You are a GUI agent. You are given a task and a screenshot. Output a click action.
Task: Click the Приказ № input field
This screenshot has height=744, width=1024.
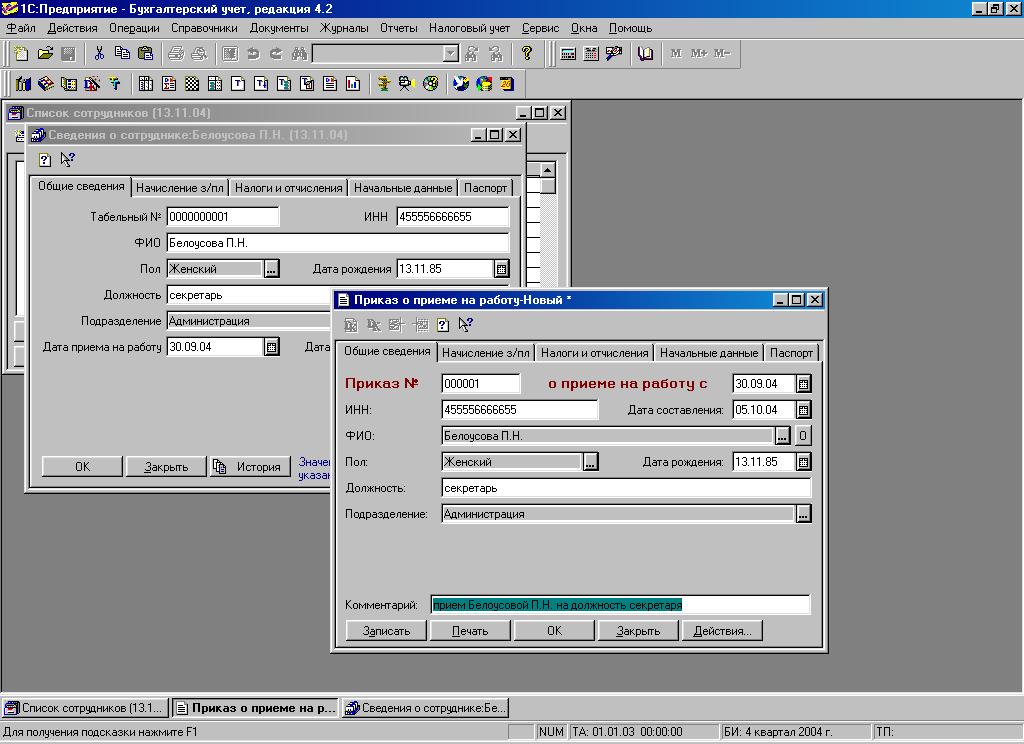click(481, 384)
